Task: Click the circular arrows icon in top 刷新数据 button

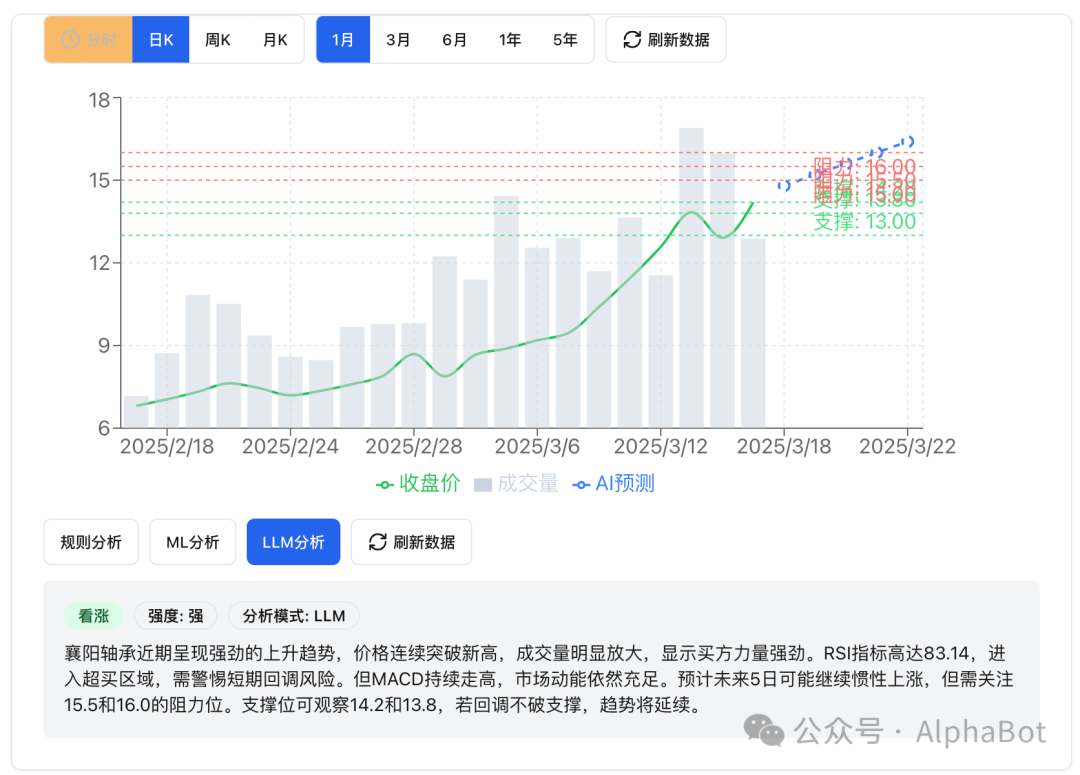Action: pos(633,39)
